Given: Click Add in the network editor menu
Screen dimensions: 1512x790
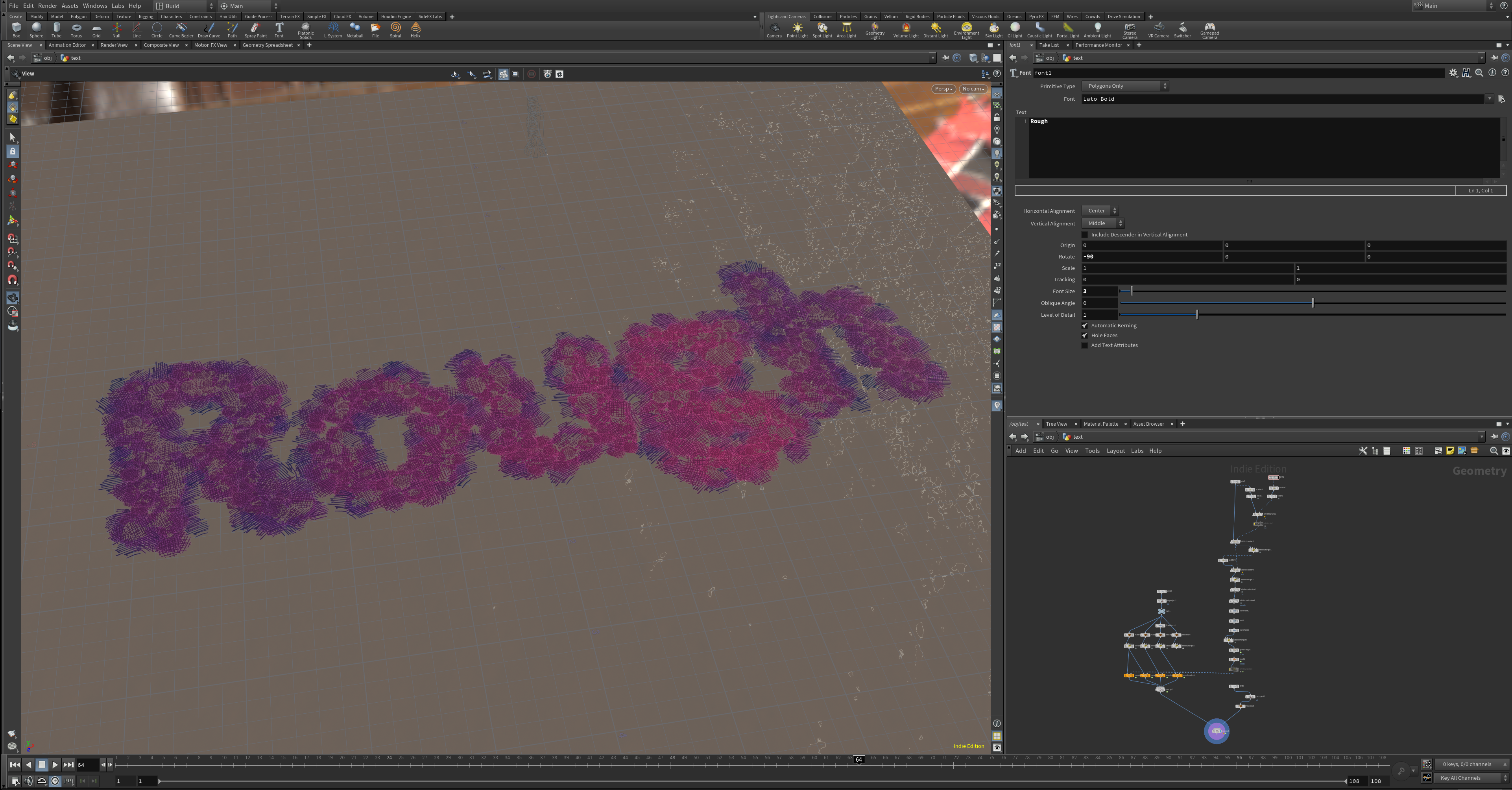Looking at the screenshot, I should (x=1021, y=451).
